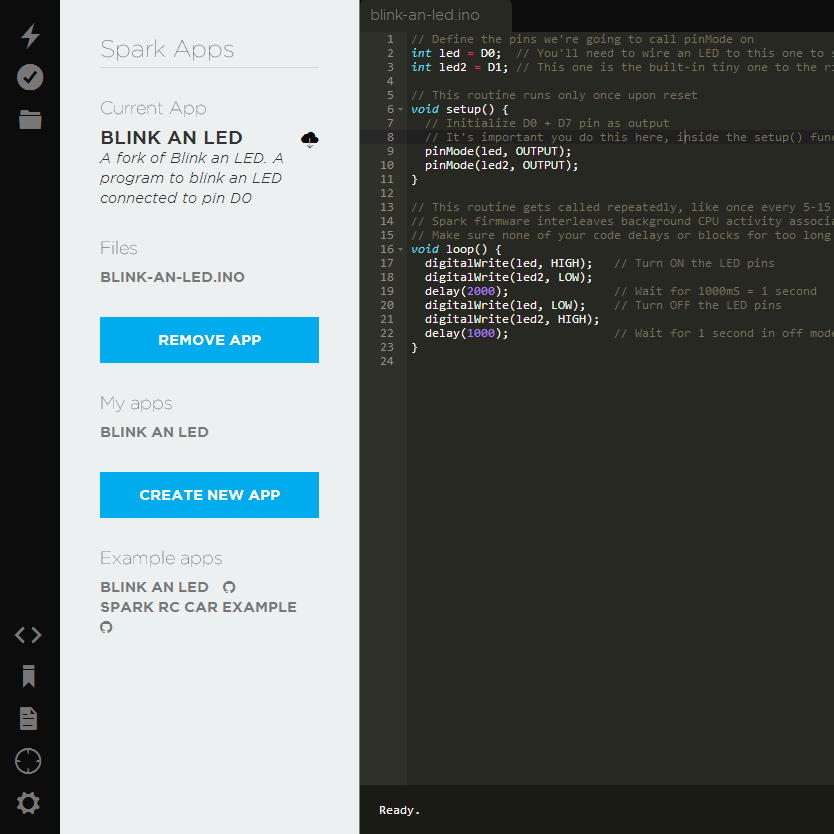Click comment 'This routine runs only once upon reset'
This screenshot has height=834, width=834.
[x=554, y=95]
